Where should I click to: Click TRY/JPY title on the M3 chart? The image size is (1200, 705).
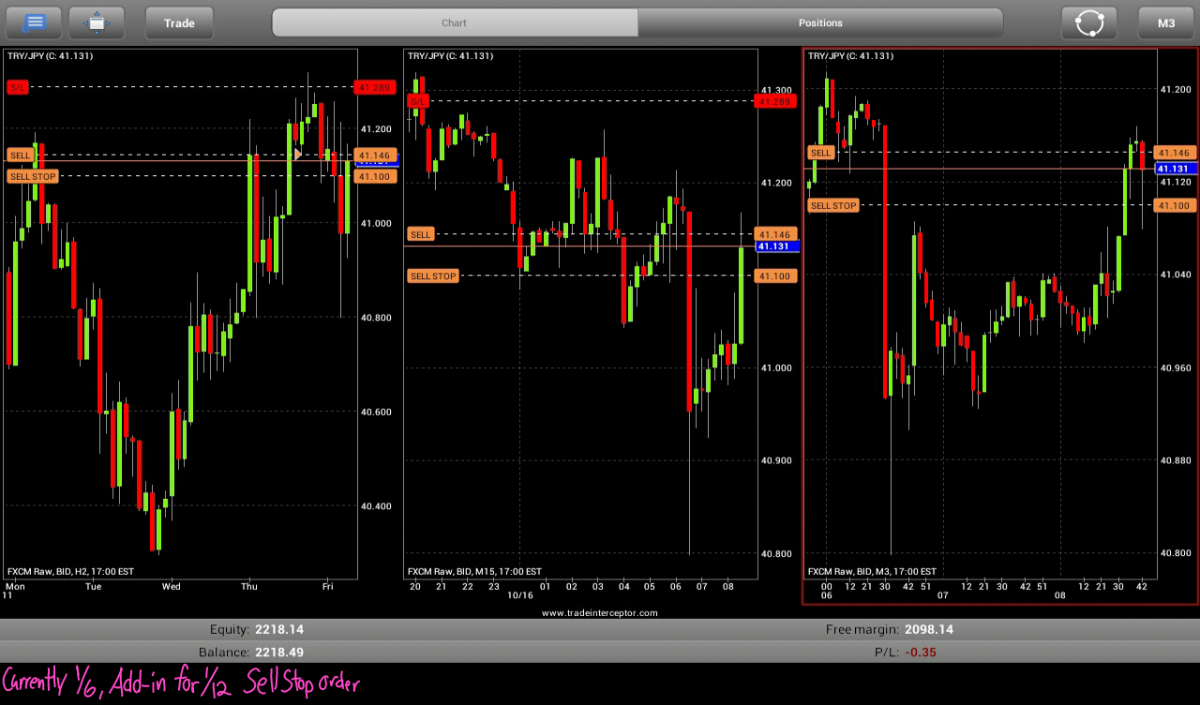click(x=850, y=56)
